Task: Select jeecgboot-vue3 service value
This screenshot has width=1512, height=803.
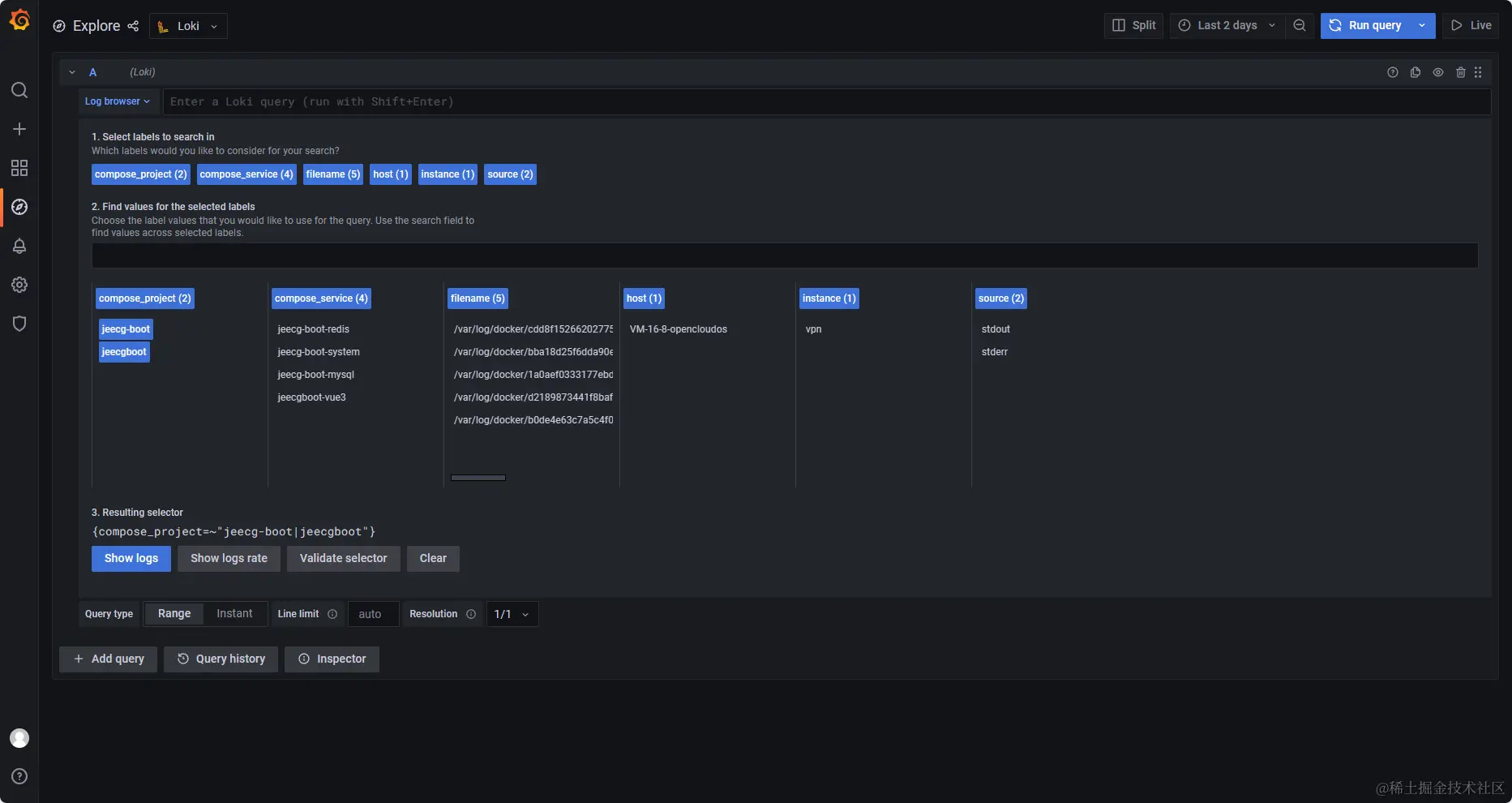Action: coord(312,397)
